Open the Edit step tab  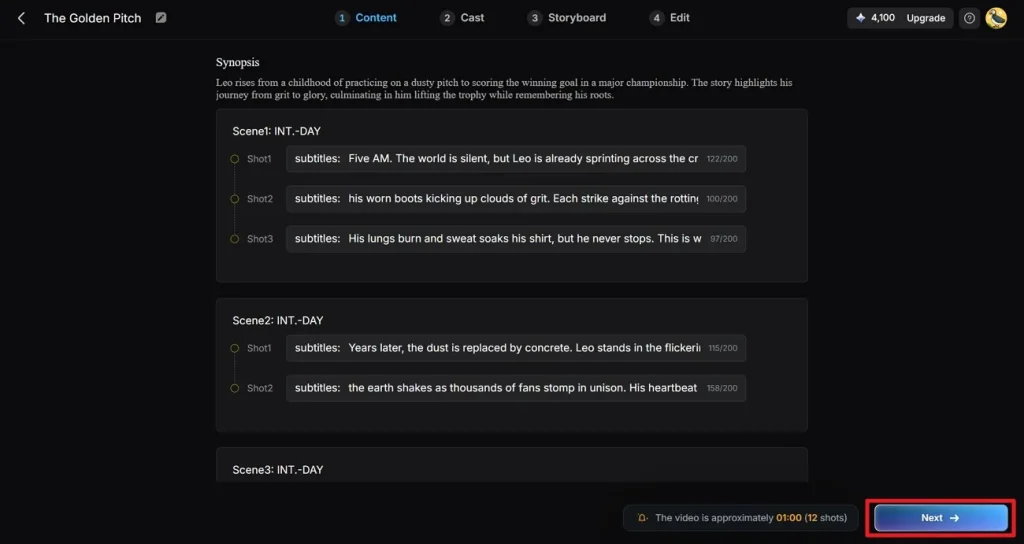[x=669, y=18]
